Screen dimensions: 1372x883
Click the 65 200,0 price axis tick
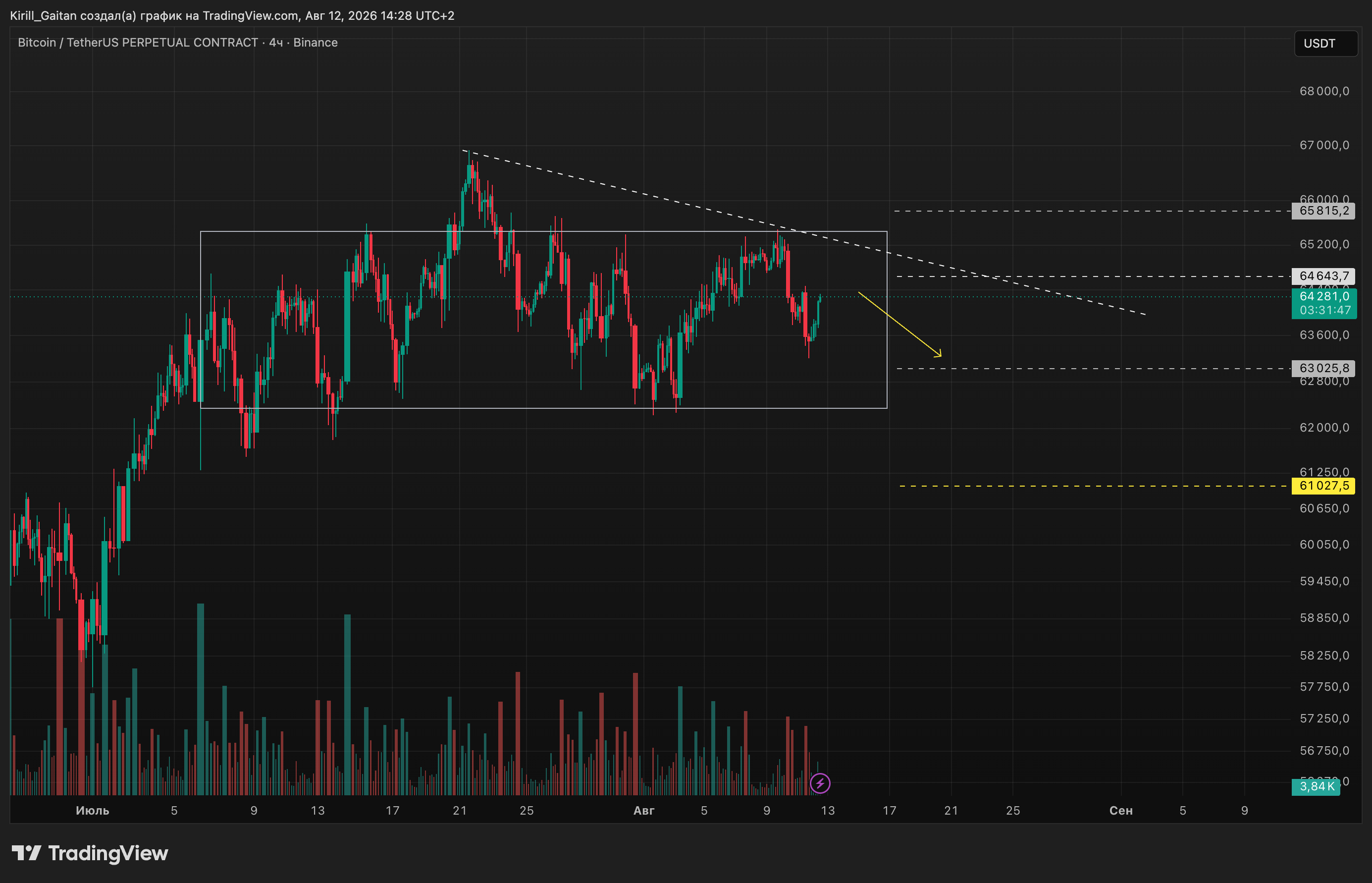(1324, 244)
